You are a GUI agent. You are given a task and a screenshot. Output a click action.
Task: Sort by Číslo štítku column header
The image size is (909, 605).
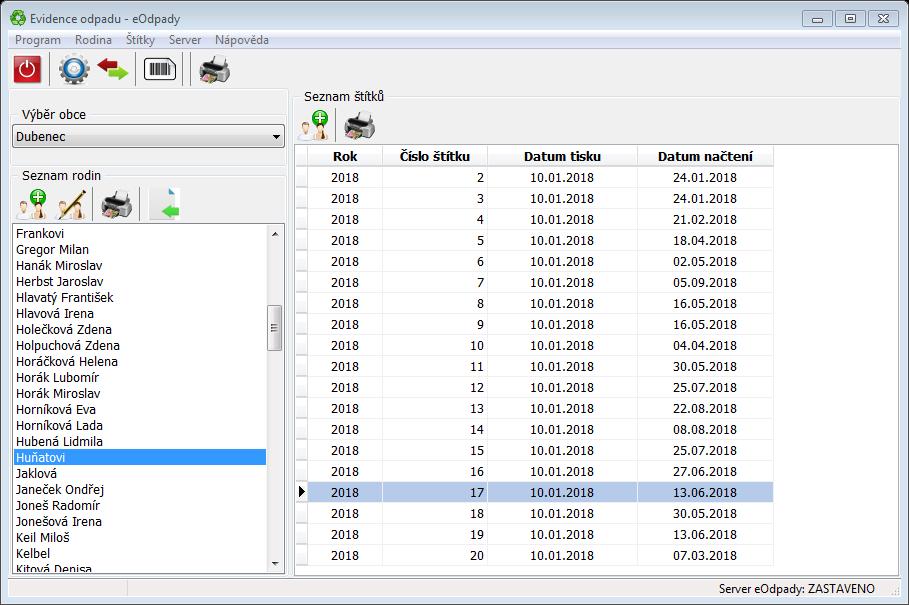tap(435, 156)
